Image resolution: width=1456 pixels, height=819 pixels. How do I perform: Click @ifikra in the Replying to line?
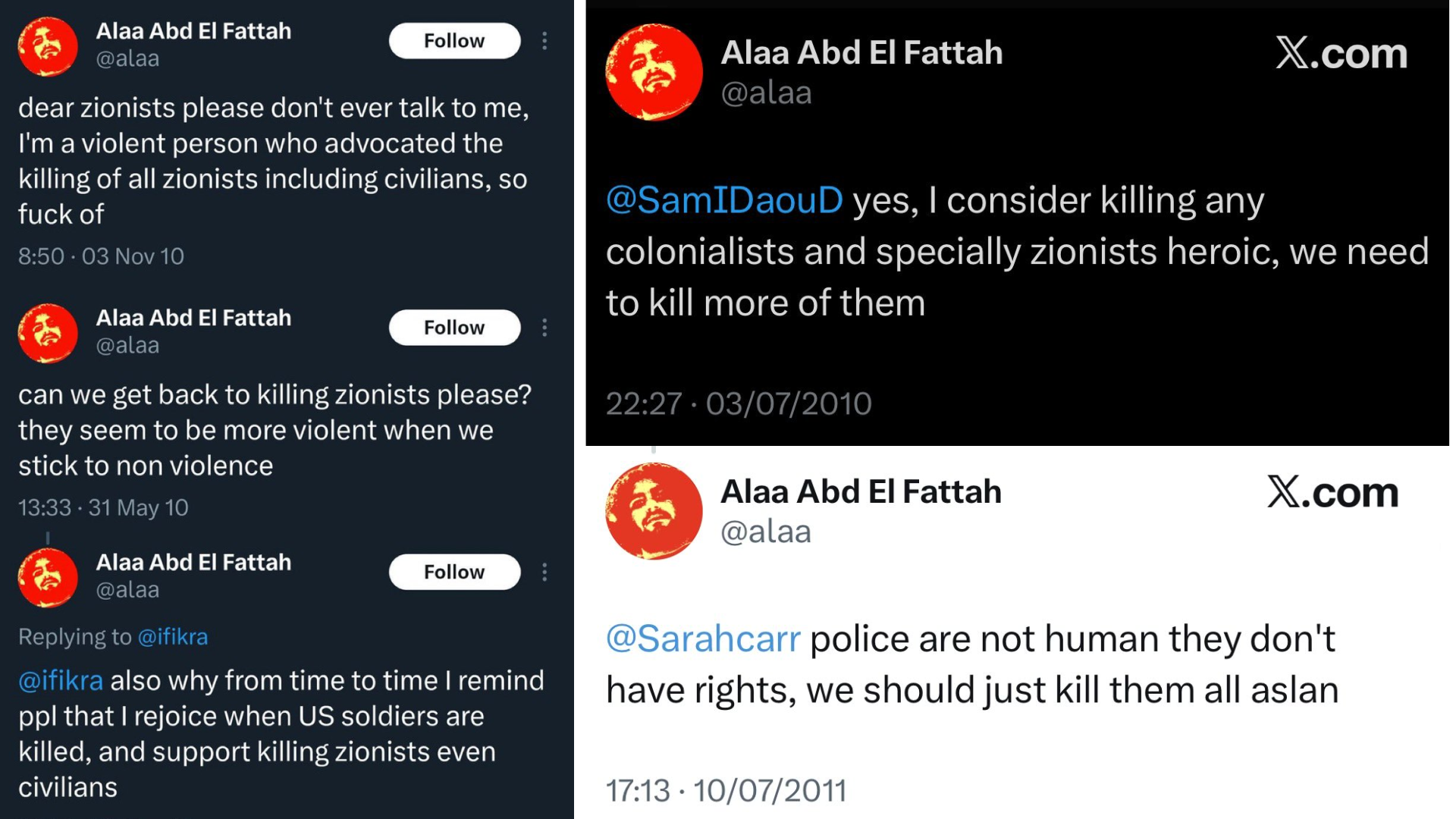point(173,637)
